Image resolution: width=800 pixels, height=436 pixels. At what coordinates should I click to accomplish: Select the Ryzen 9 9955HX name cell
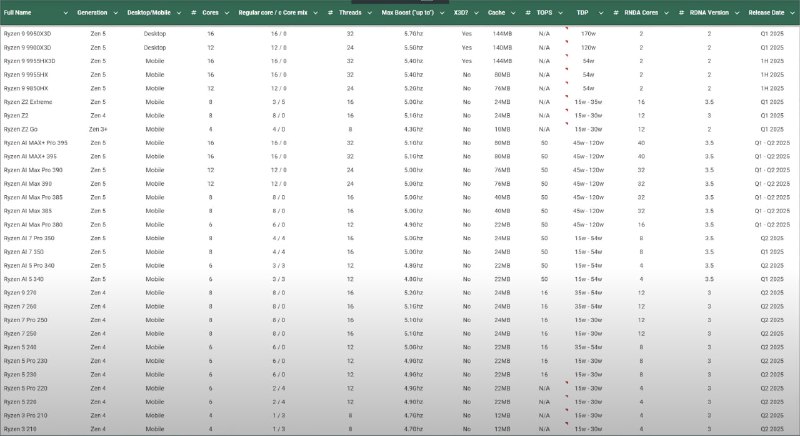tap(26, 75)
